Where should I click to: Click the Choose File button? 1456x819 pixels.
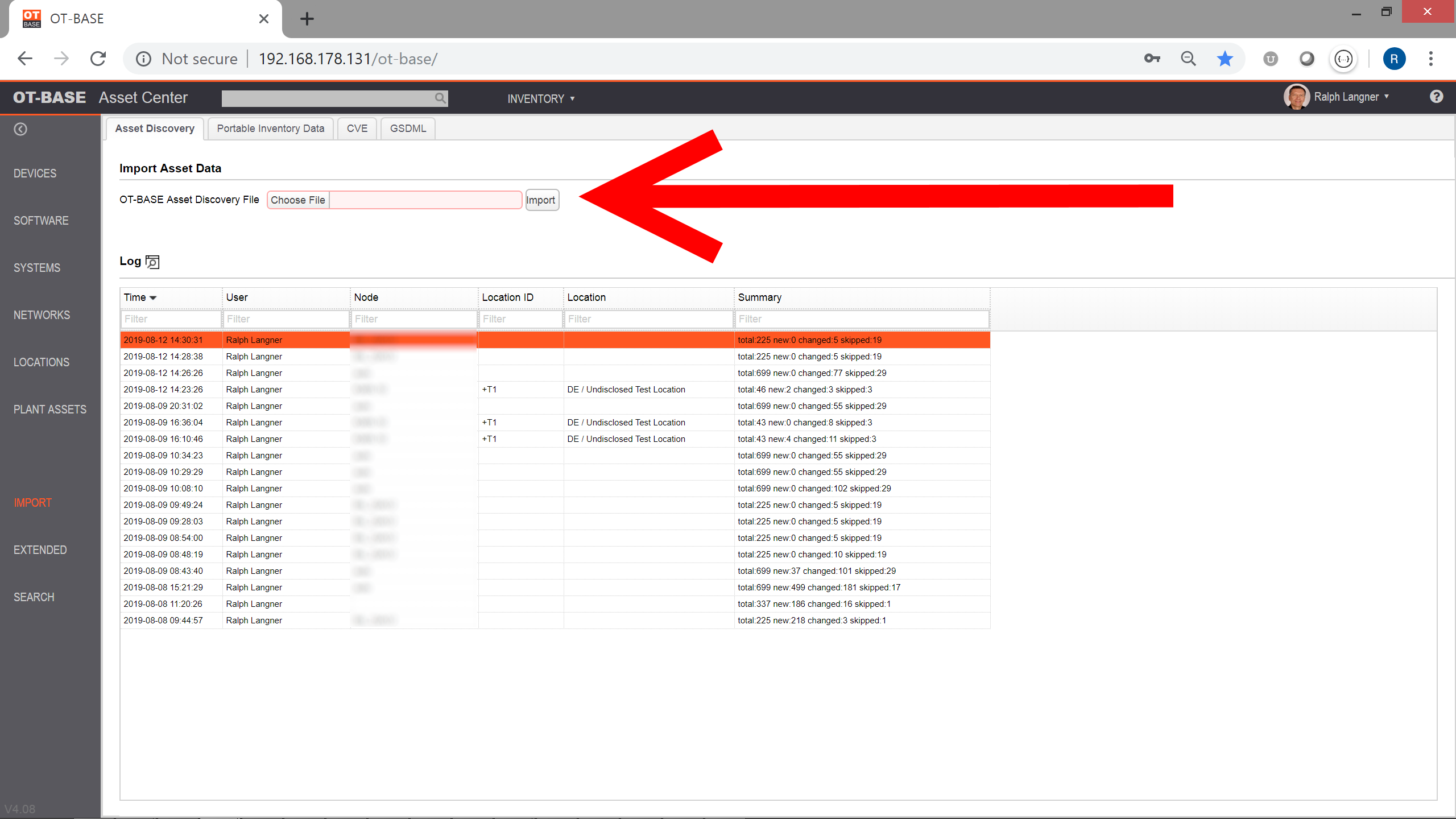coord(298,200)
